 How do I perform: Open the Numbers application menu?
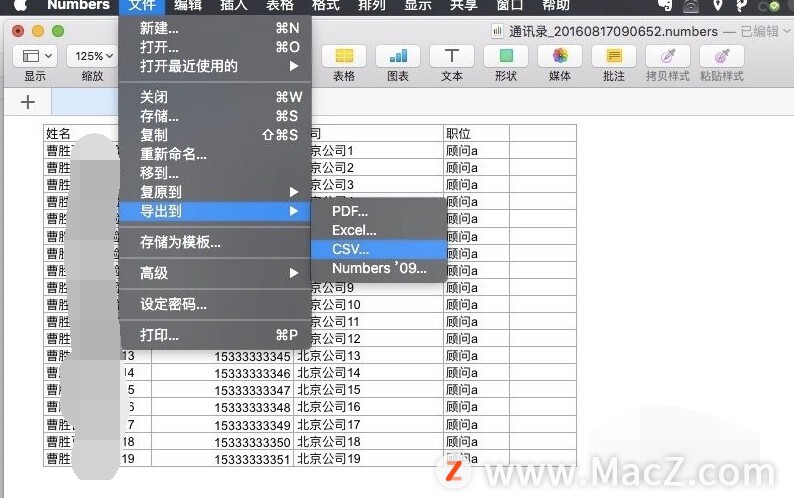coord(78,5)
